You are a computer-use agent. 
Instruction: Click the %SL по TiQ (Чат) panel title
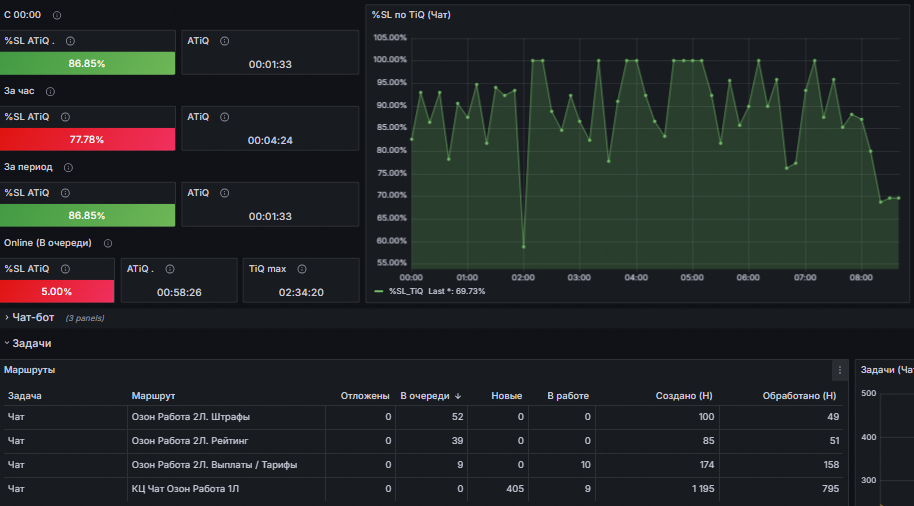[x=411, y=15]
